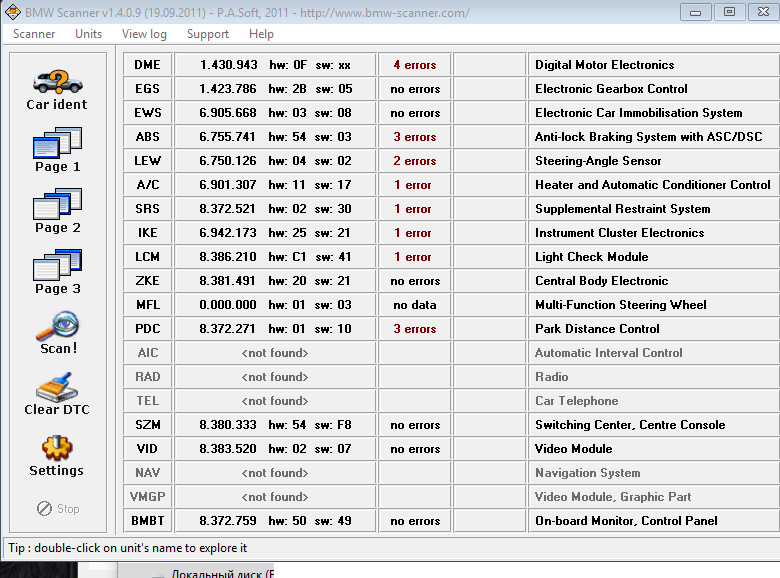Image resolution: width=780 pixels, height=578 pixels.
Task: Open the Support menu
Action: 208,34
